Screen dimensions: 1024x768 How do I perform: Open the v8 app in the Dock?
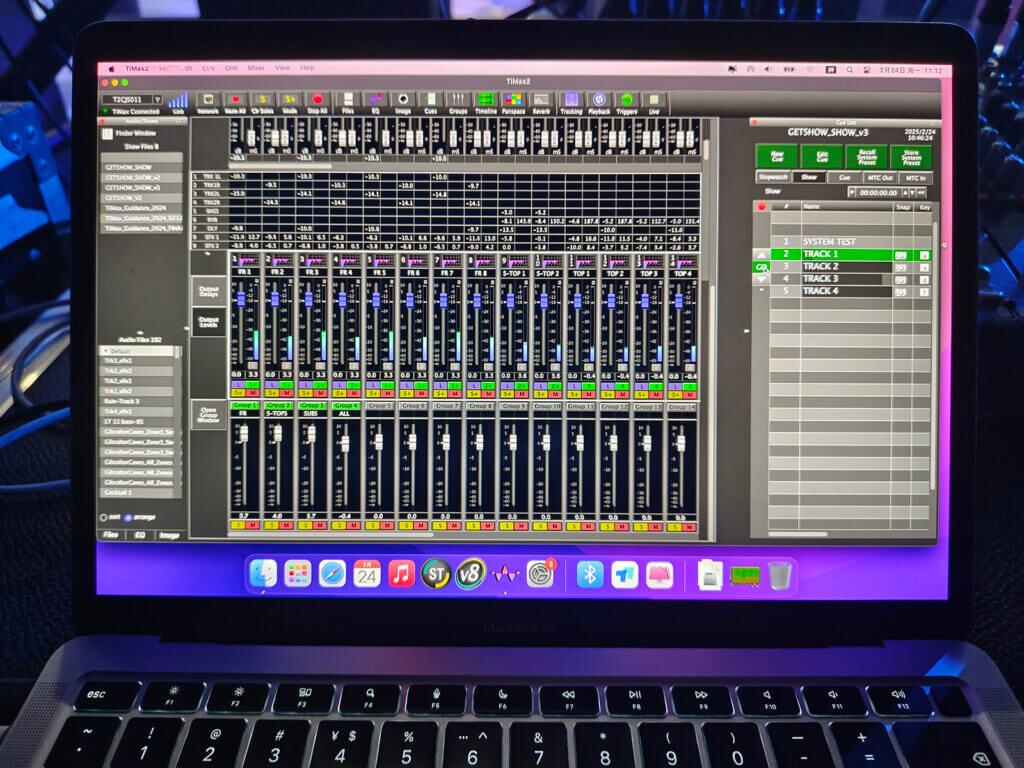[x=471, y=575]
